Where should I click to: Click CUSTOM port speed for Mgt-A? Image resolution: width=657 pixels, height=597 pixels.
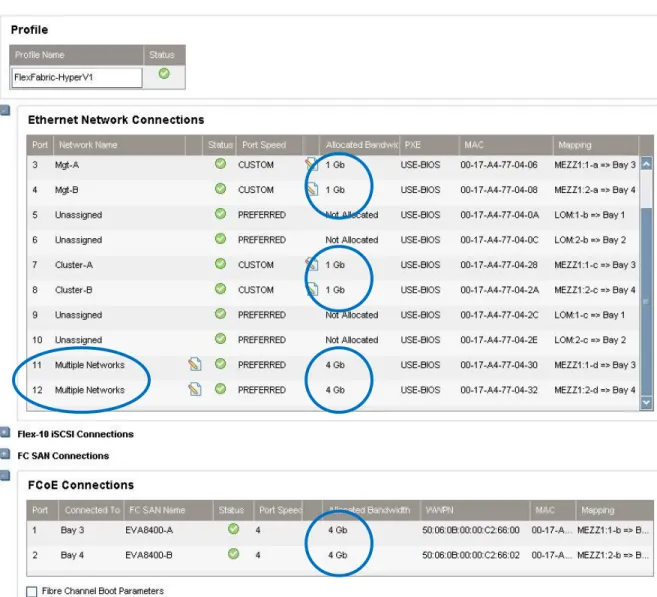tap(256, 165)
